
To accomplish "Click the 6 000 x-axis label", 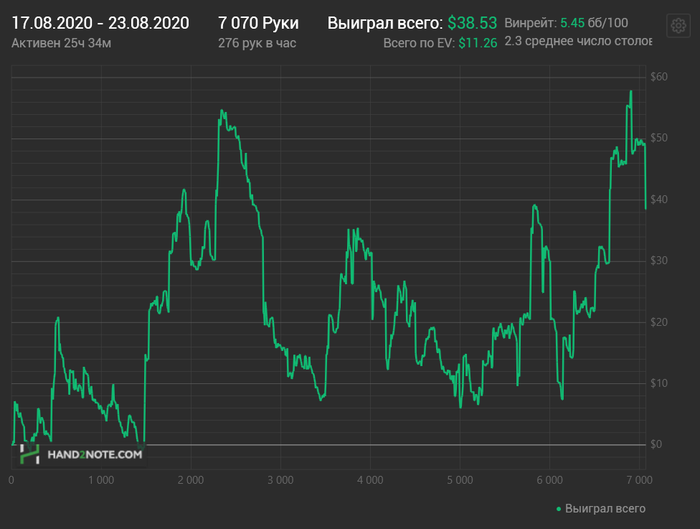I will pyautogui.click(x=550, y=480).
